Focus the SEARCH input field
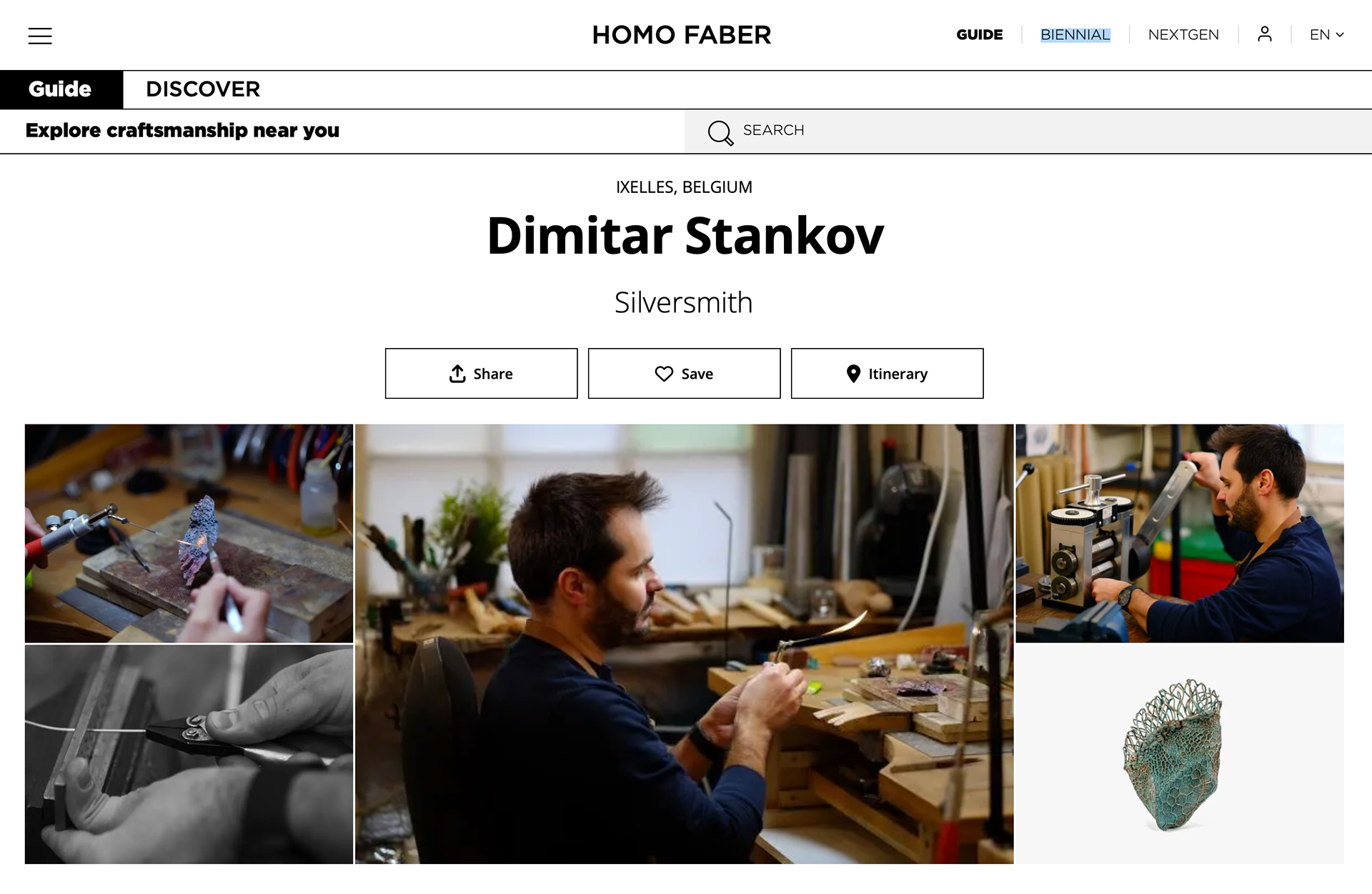The height and width of the screenshot is (894, 1372). [x=1028, y=131]
